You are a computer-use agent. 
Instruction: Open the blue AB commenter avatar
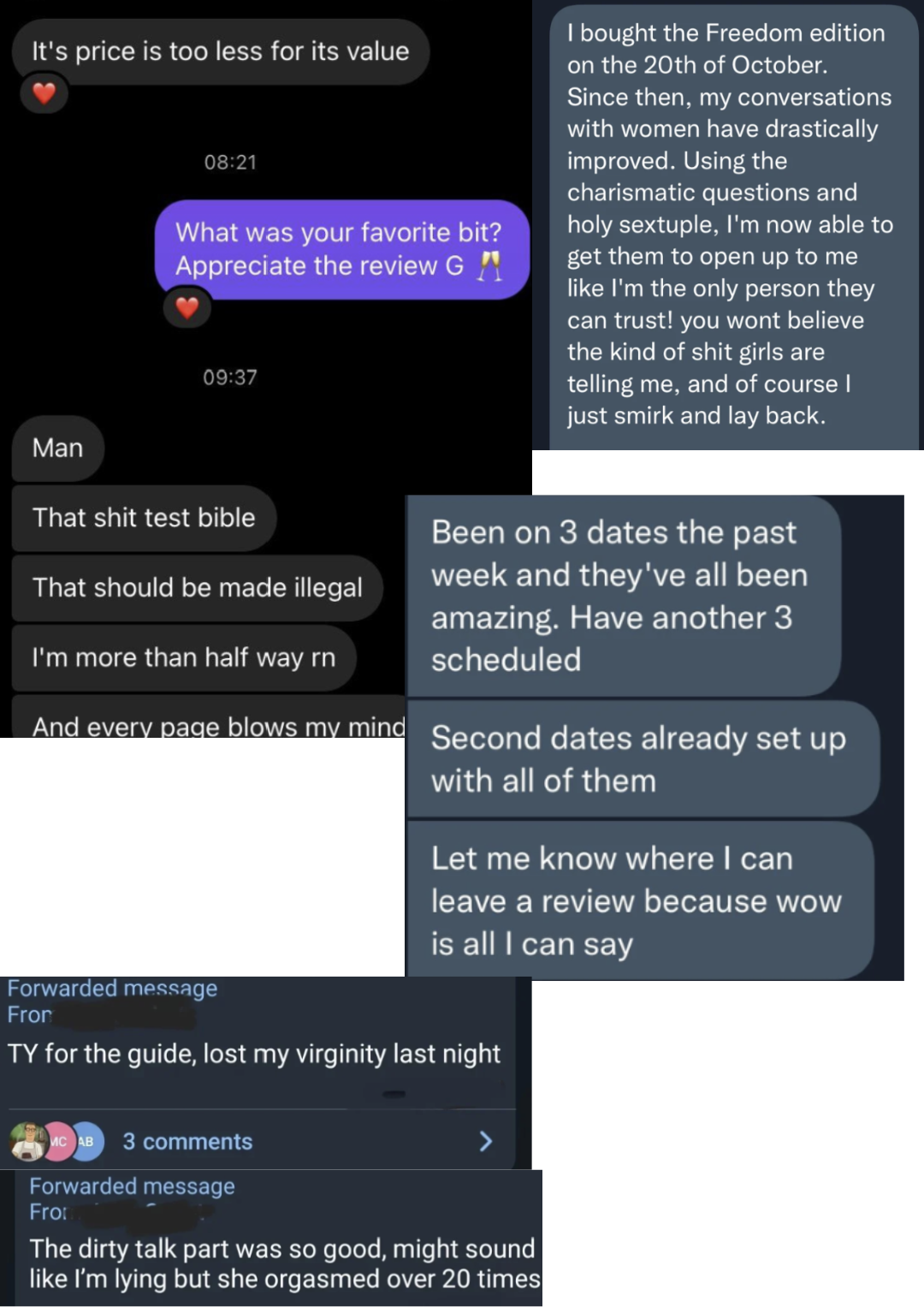pyautogui.click(x=87, y=1141)
